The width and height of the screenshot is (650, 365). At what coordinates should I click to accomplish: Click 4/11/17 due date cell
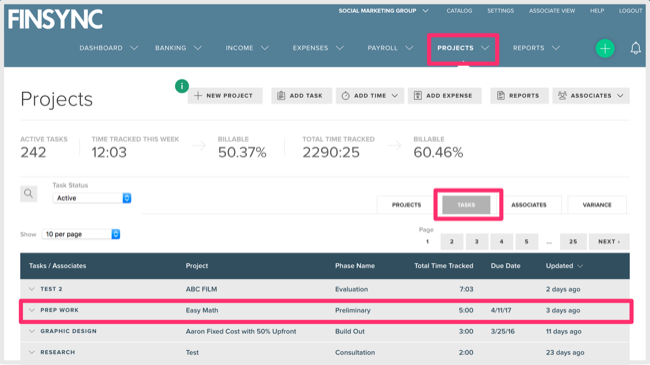(501, 310)
